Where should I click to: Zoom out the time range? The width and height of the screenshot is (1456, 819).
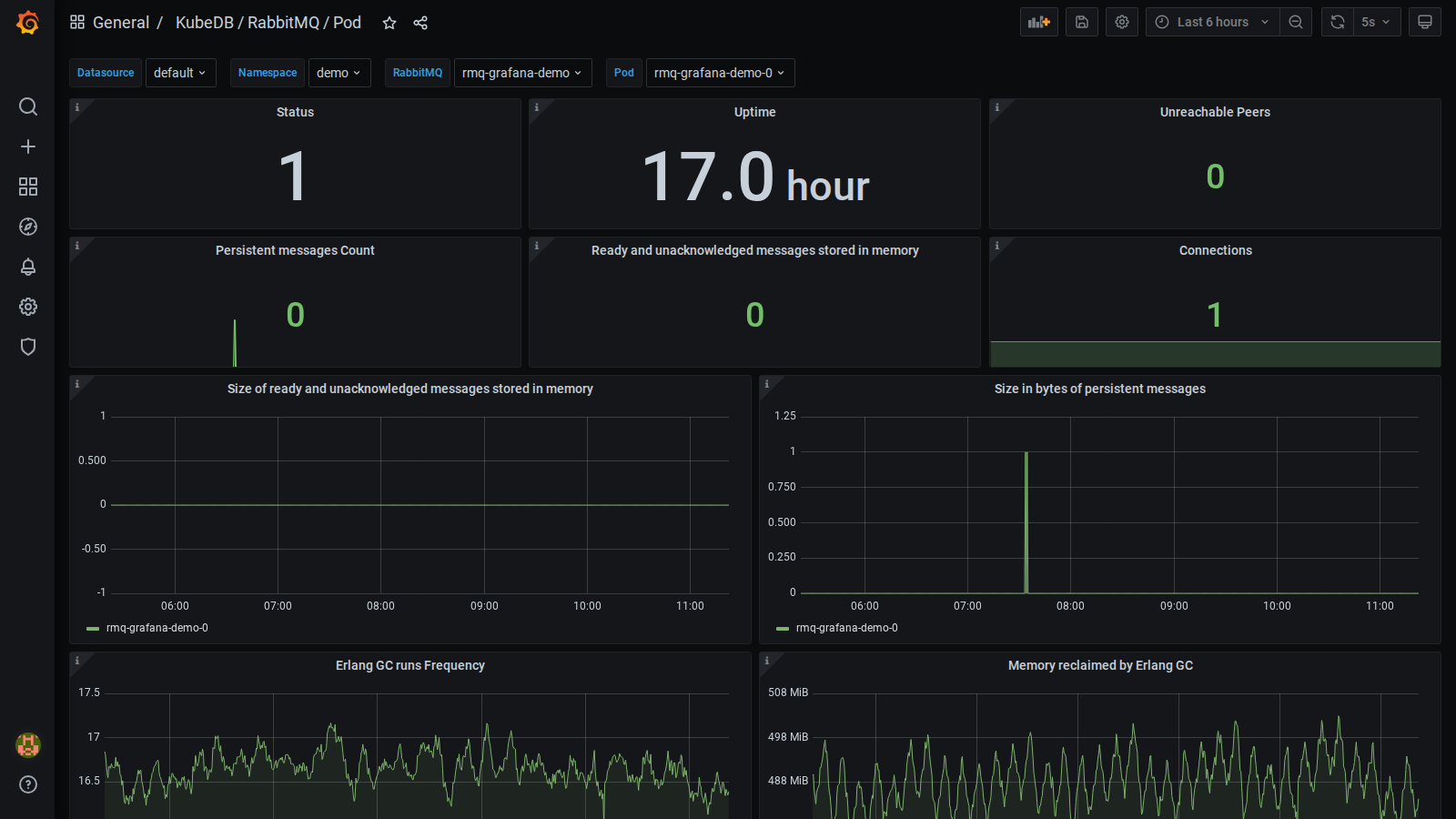point(1296,22)
